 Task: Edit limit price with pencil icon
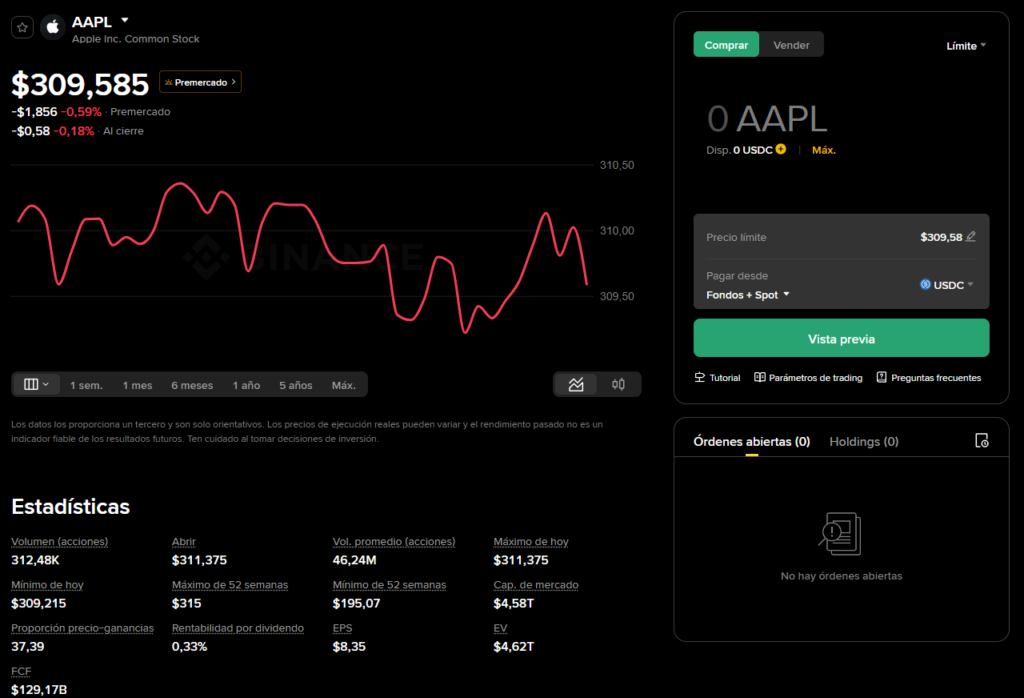[x=971, y=236]
